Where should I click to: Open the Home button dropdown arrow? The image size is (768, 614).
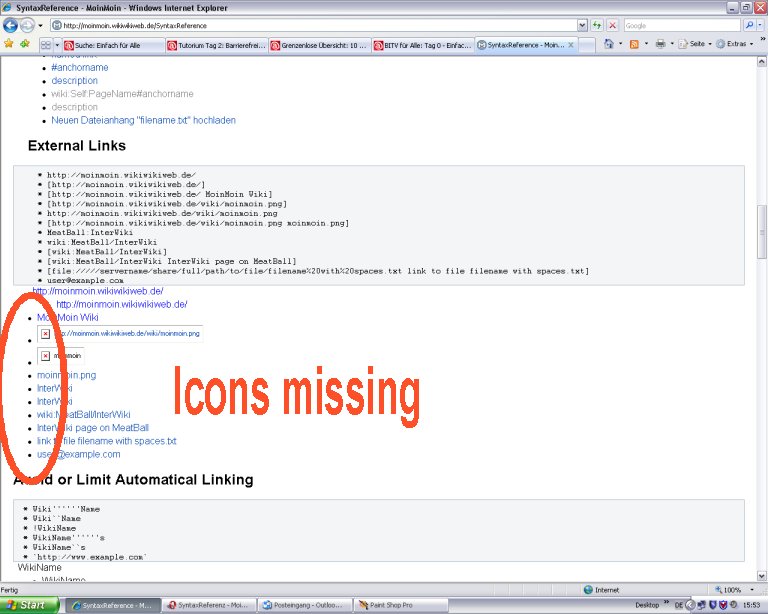620,44
